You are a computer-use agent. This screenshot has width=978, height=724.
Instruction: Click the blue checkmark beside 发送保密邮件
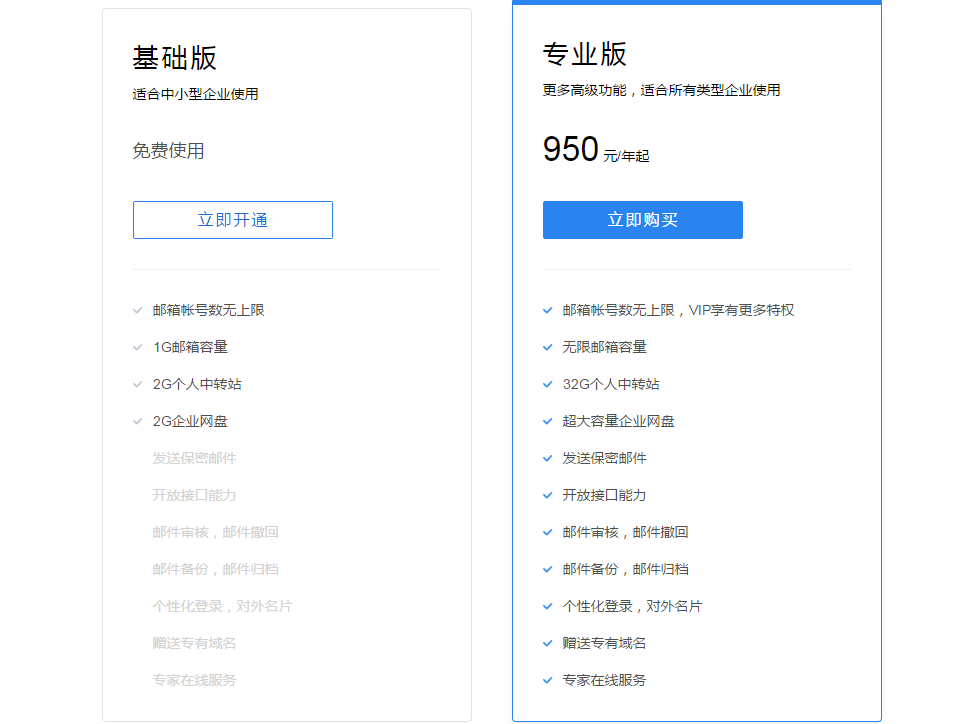coord(548,458)
